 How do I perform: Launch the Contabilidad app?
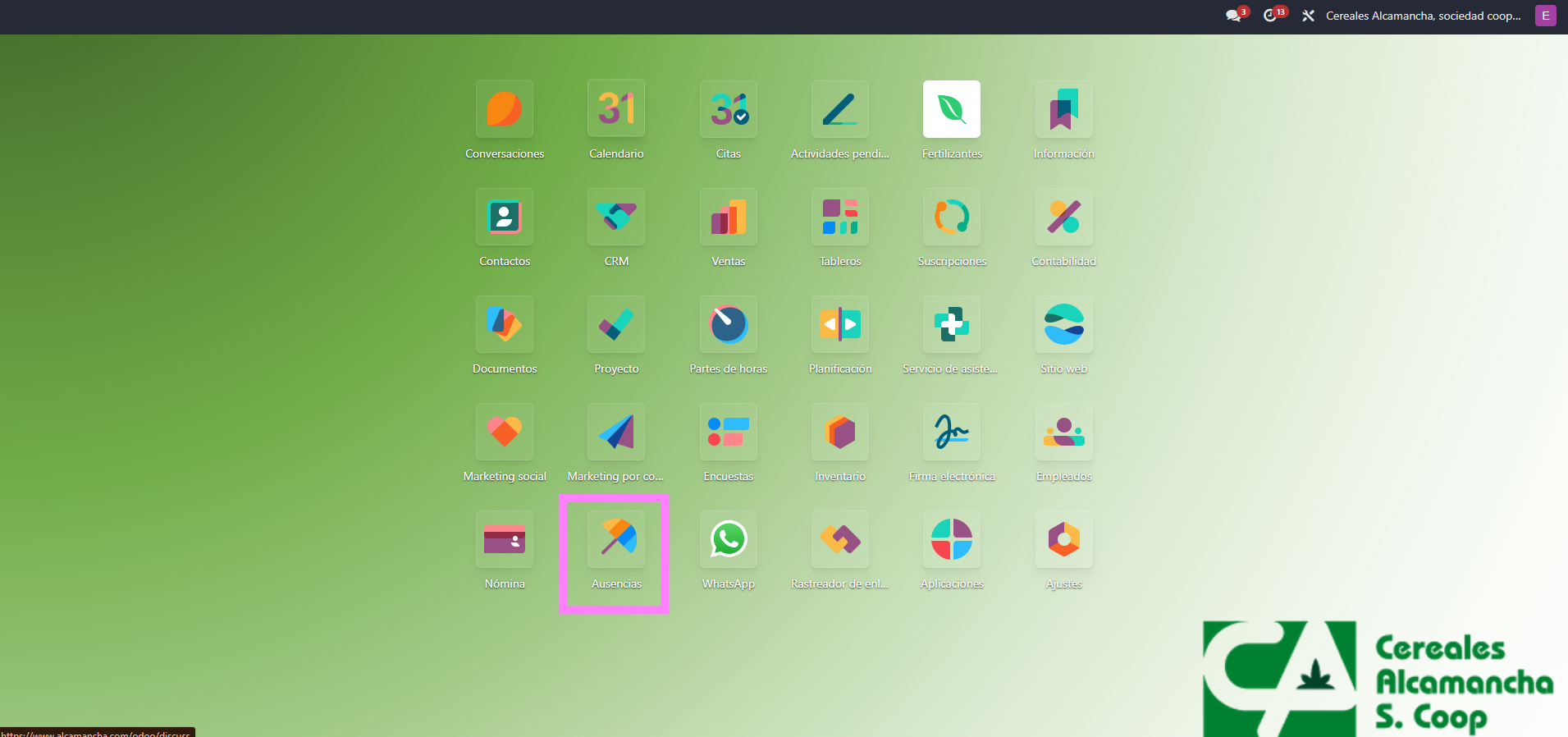pyautogui.click(x=1063, y=217)
